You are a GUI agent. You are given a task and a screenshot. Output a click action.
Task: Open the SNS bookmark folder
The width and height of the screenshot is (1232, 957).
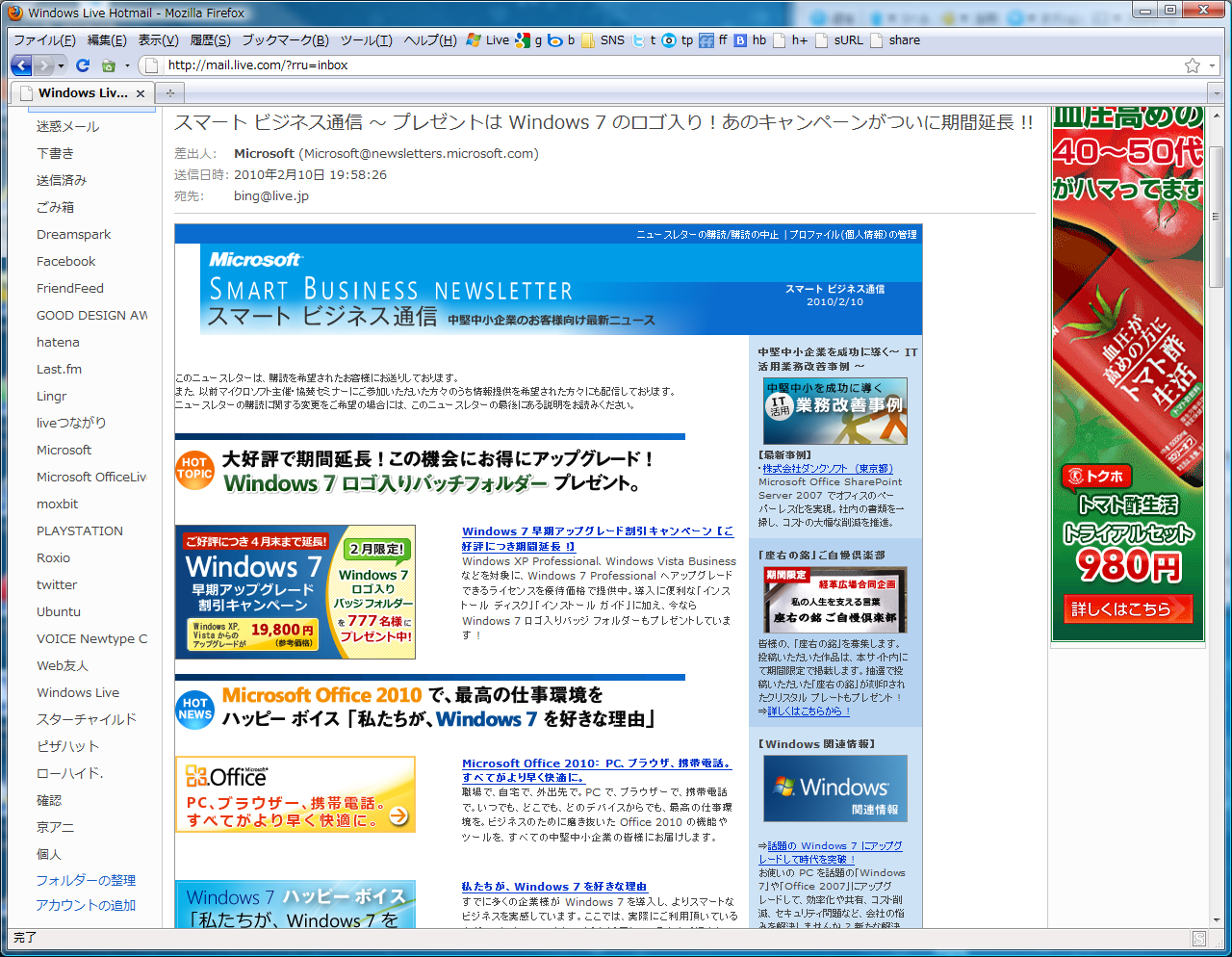pos(603,40)
